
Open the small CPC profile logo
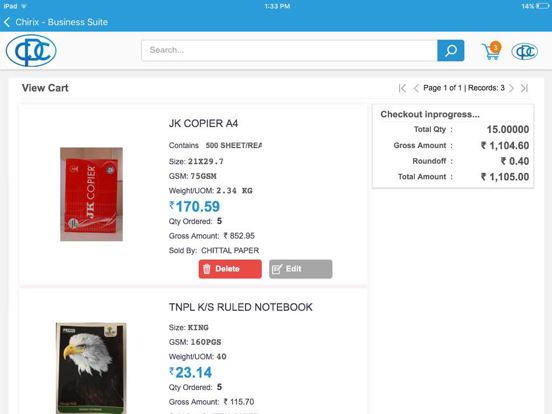pyautogui.click(x=525, y=51)
